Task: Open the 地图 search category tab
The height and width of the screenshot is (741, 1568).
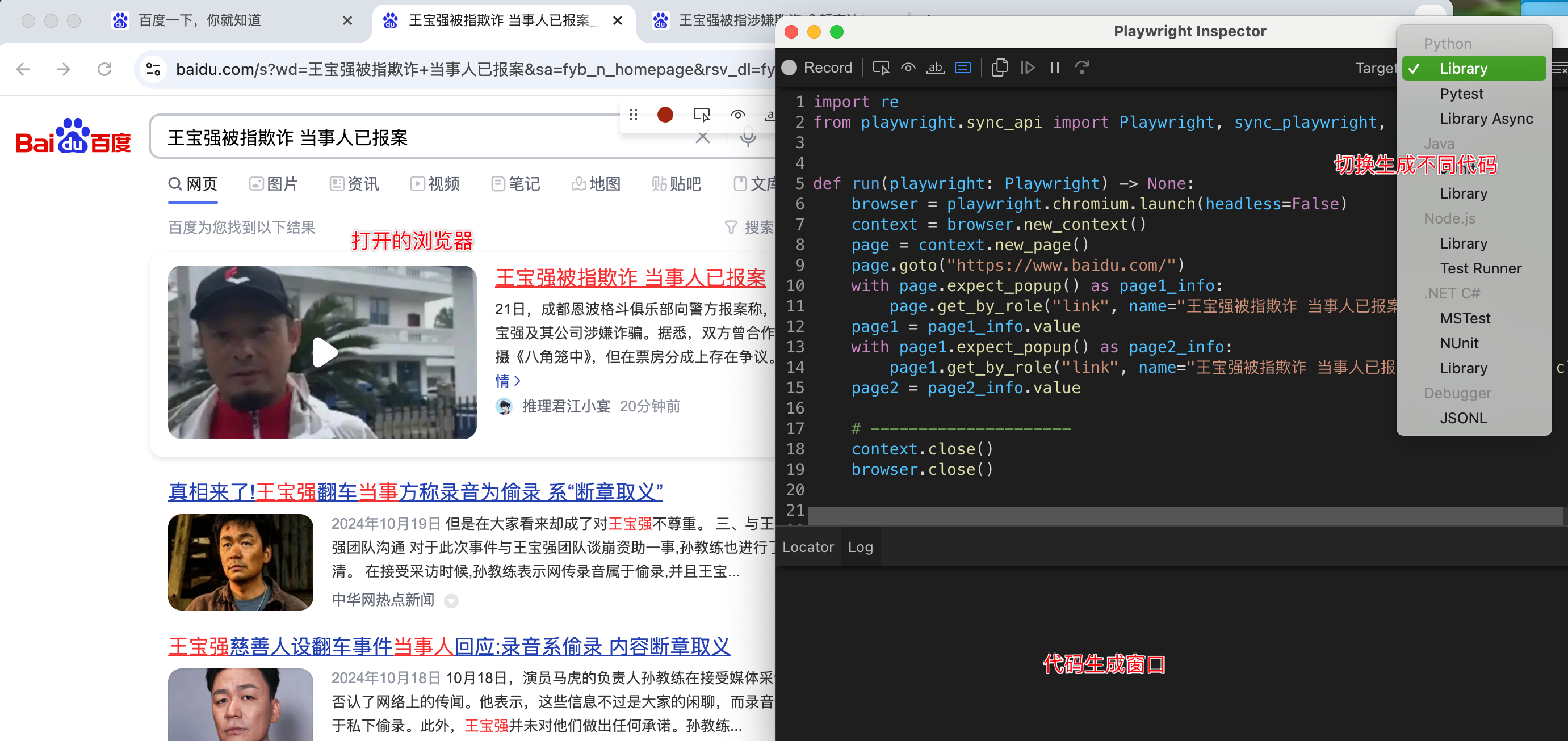Action: point(596,184)
